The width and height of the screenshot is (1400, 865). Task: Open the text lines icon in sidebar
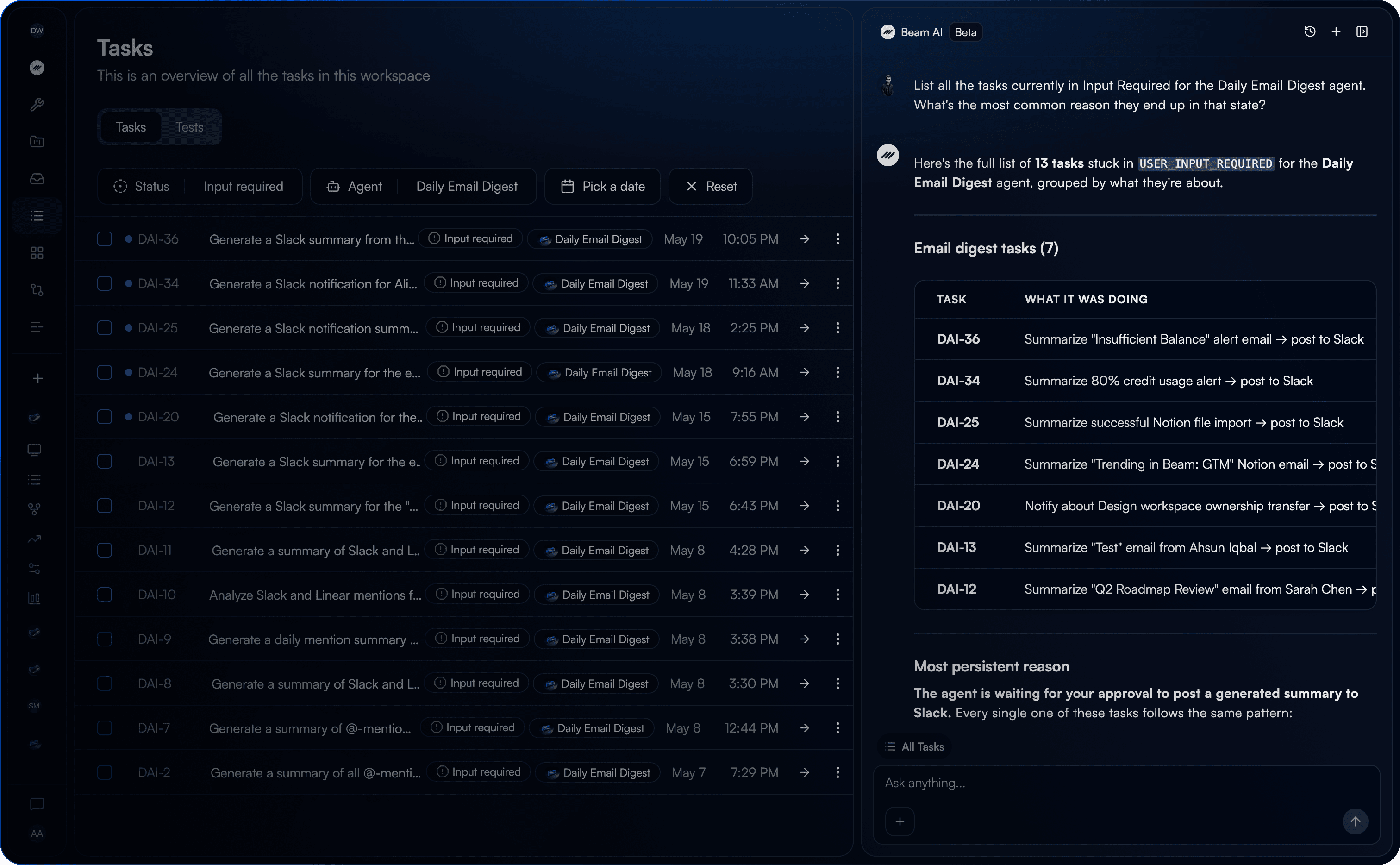click(x=37, y=327)
